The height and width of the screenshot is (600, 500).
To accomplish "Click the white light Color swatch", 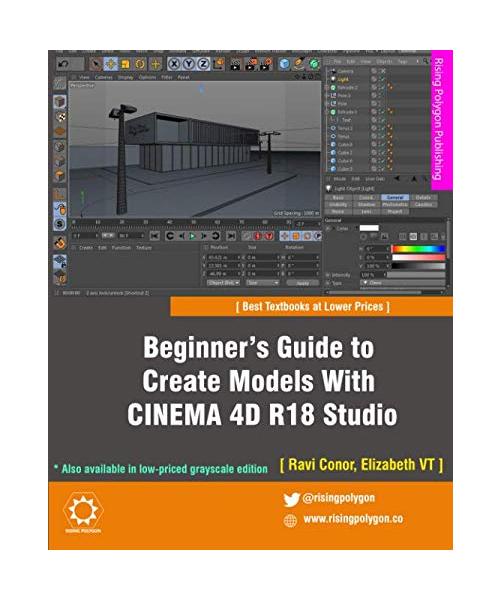I will (369, 228).
